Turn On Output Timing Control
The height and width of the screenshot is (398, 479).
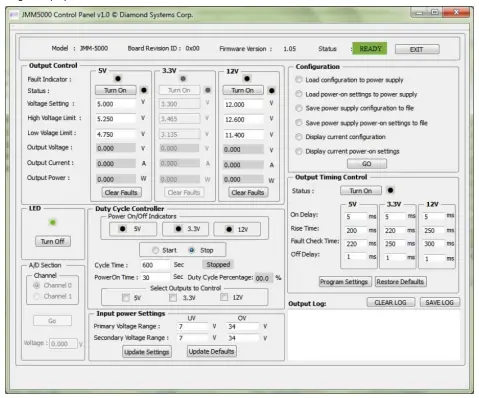point(361,191)
